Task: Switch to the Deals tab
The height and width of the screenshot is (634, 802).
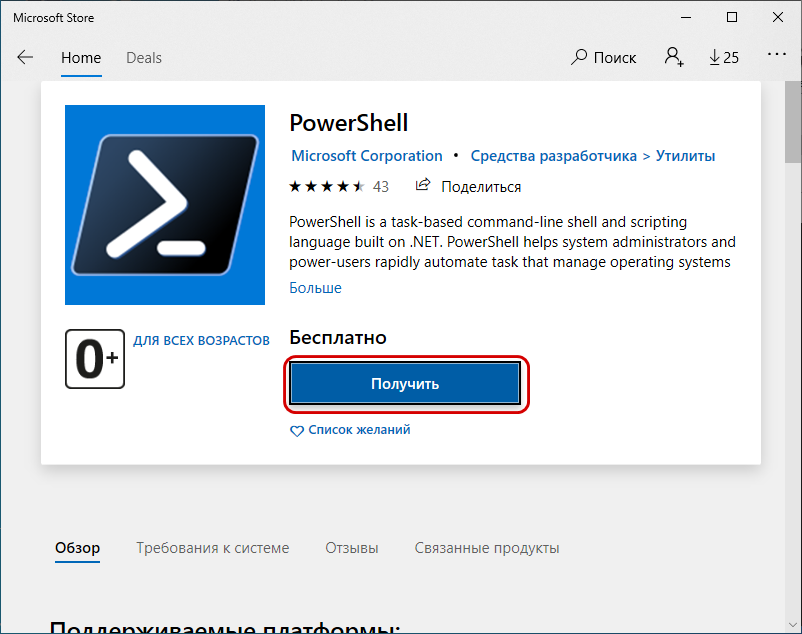Action: [144, 57]
